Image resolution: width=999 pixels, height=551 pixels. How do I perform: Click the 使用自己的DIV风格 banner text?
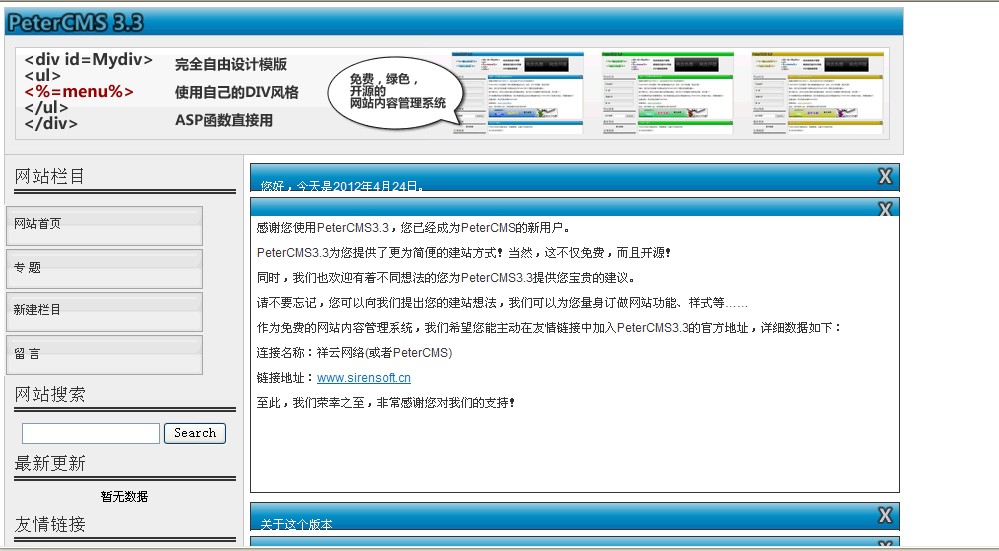tap(236, 92)
